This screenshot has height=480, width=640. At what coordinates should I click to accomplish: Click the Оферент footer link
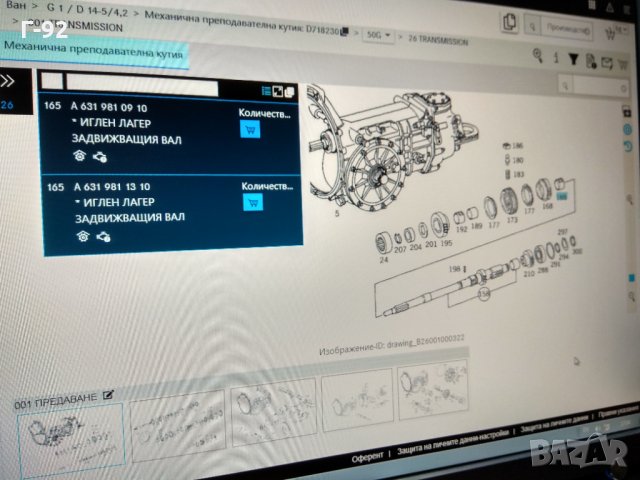[367, 456]
